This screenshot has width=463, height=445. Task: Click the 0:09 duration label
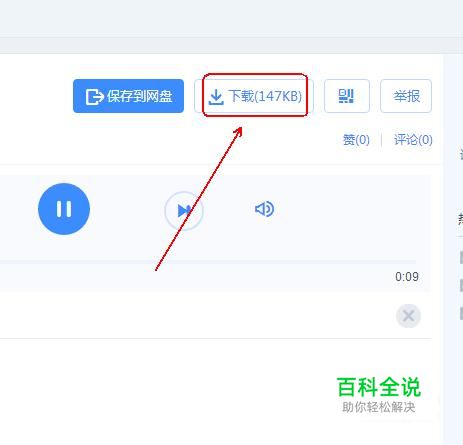(x=407, y=277)
